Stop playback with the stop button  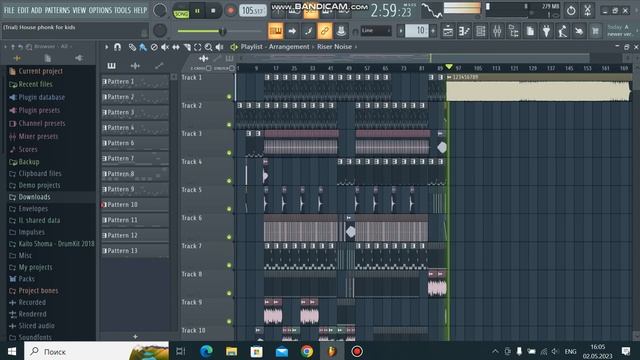point(213,11)
